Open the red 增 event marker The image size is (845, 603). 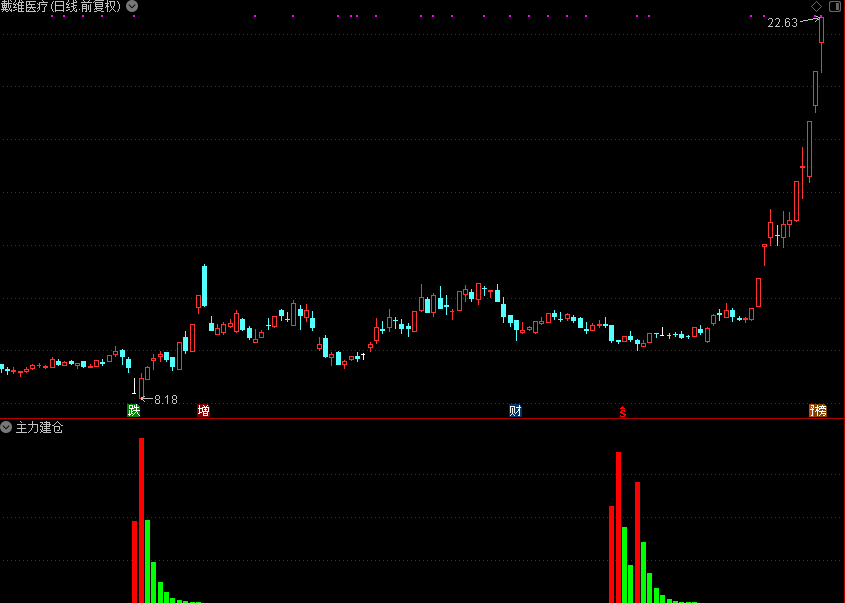[203, 411]
